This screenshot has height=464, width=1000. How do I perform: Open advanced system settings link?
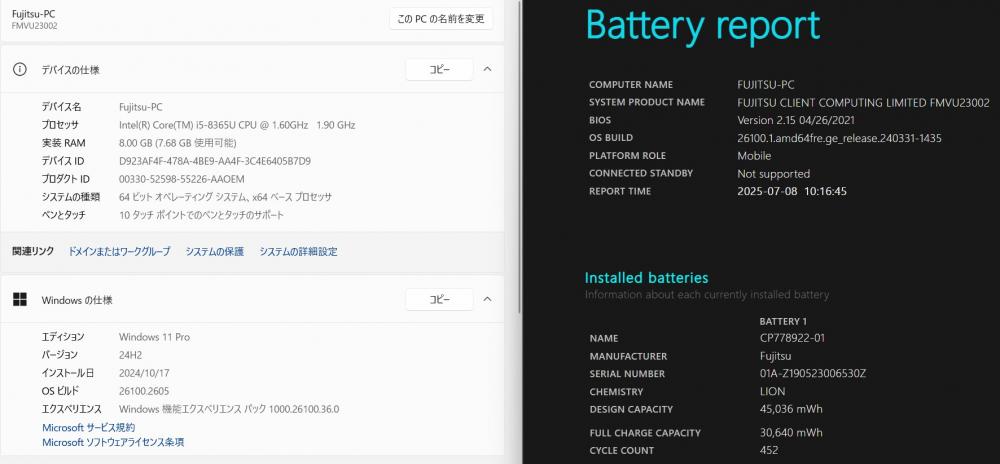298,252
